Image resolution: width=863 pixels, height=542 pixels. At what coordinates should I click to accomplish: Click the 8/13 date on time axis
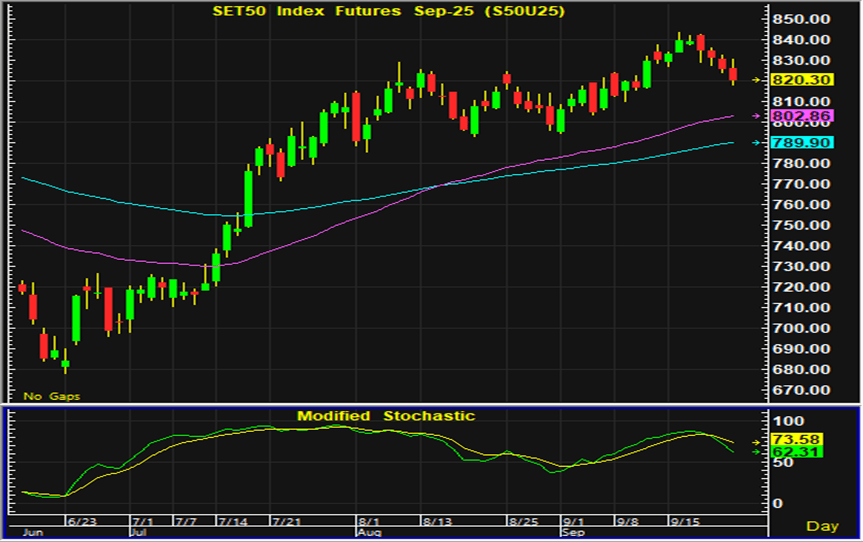(x=437, y=522)
